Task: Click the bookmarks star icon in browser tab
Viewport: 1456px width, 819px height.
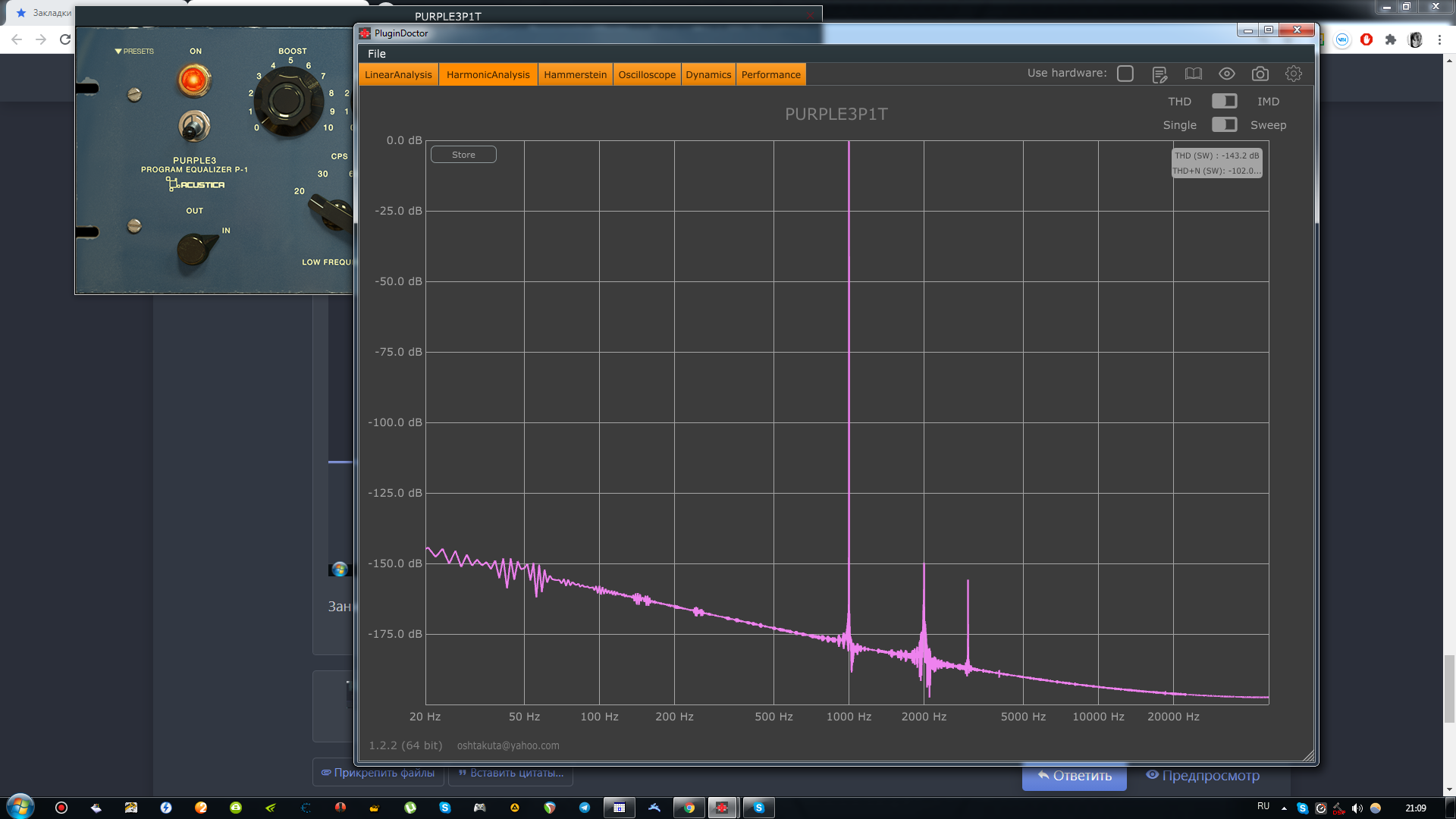Action: 21,13
